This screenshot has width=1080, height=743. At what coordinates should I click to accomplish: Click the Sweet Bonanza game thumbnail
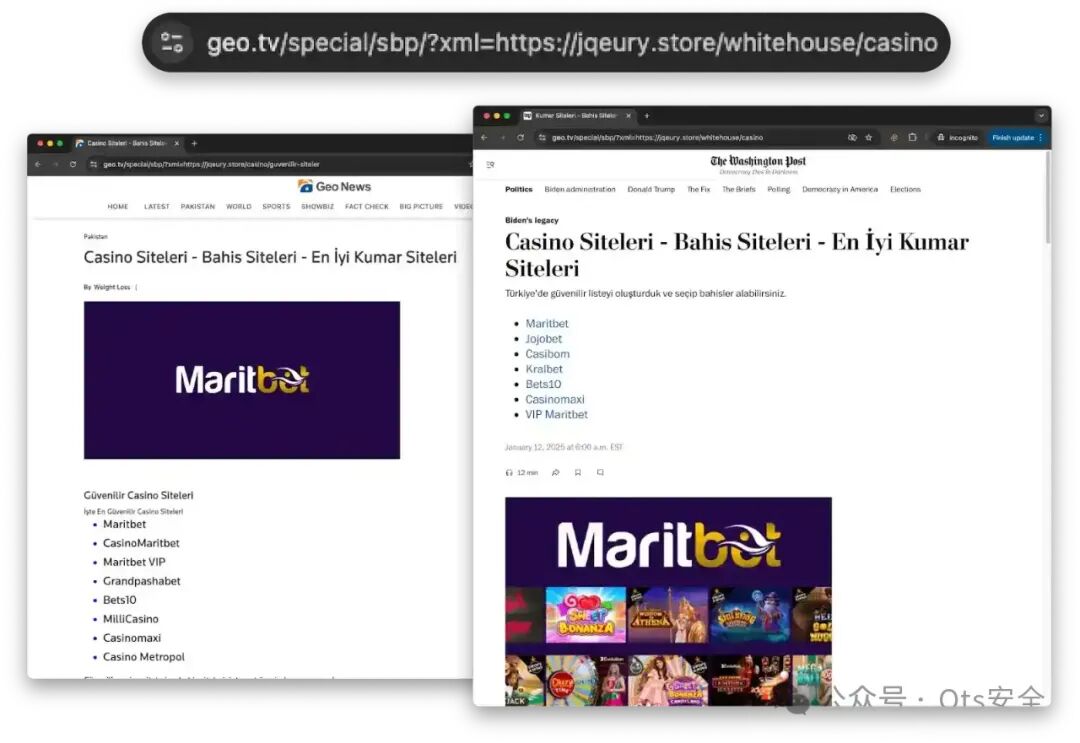585,615
